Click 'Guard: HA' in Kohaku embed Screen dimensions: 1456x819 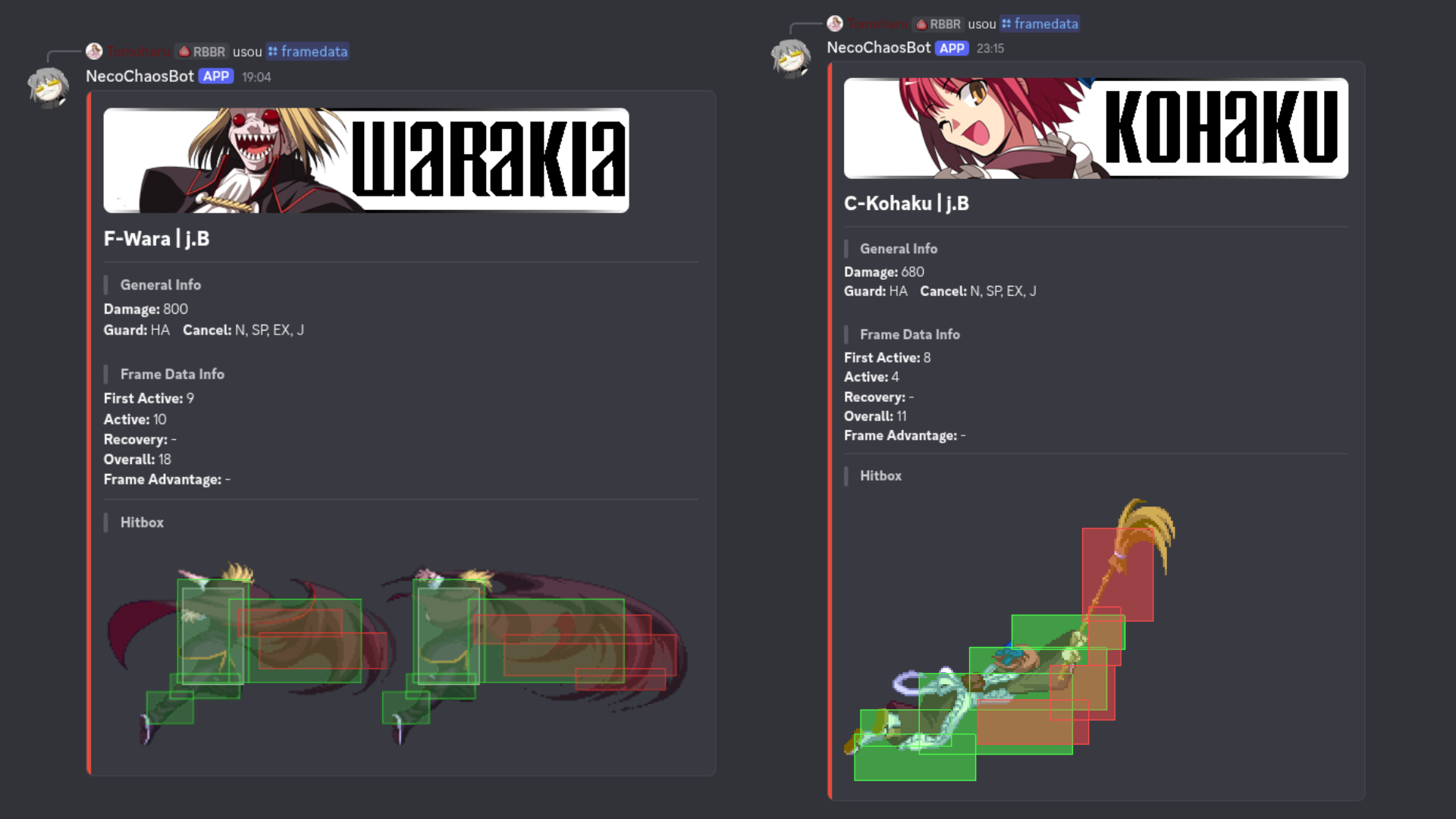point(875,291)
